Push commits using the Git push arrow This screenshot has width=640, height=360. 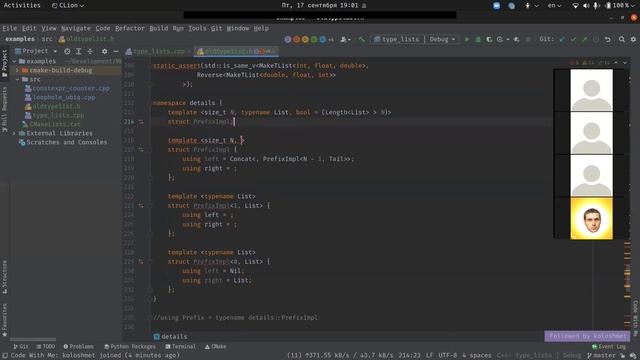point(584,40)
